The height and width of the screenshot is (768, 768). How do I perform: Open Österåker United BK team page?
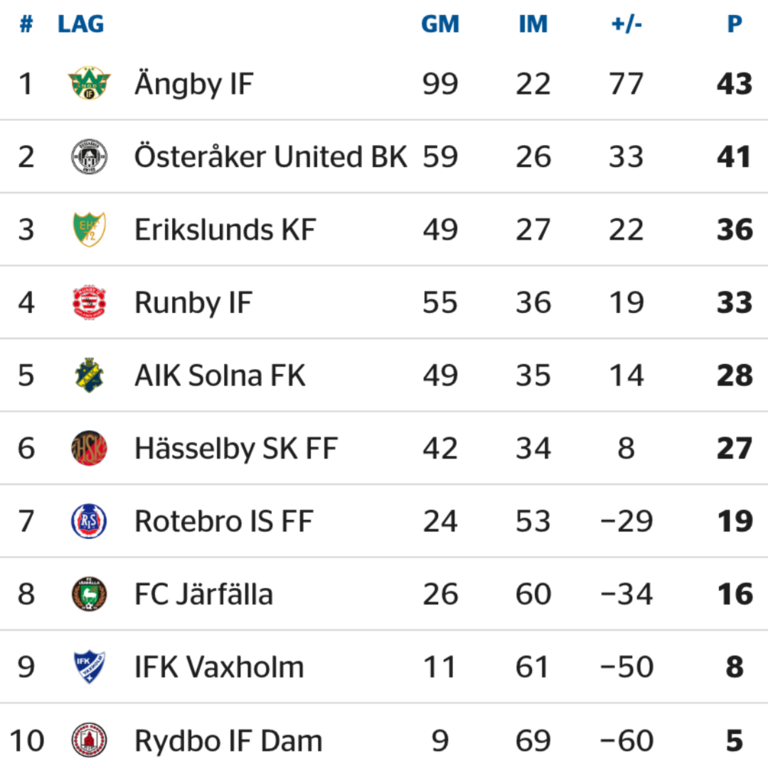pyautogui.click(x=271, y=157)
